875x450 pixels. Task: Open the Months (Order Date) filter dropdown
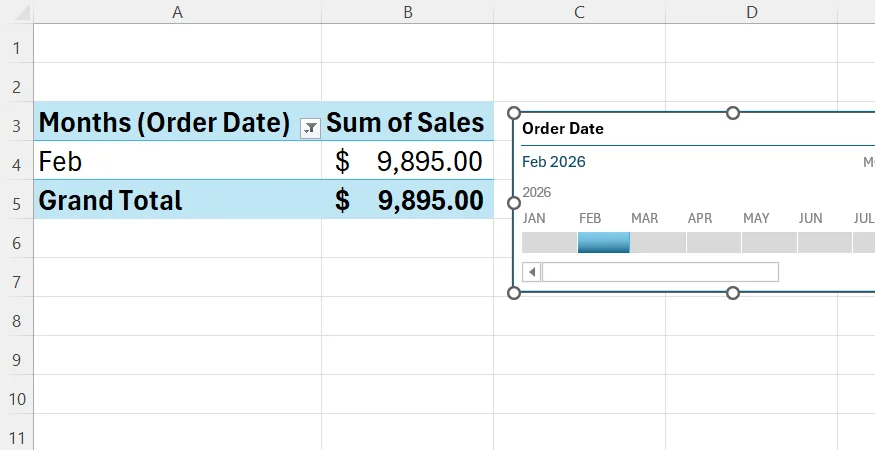[310, 128]
